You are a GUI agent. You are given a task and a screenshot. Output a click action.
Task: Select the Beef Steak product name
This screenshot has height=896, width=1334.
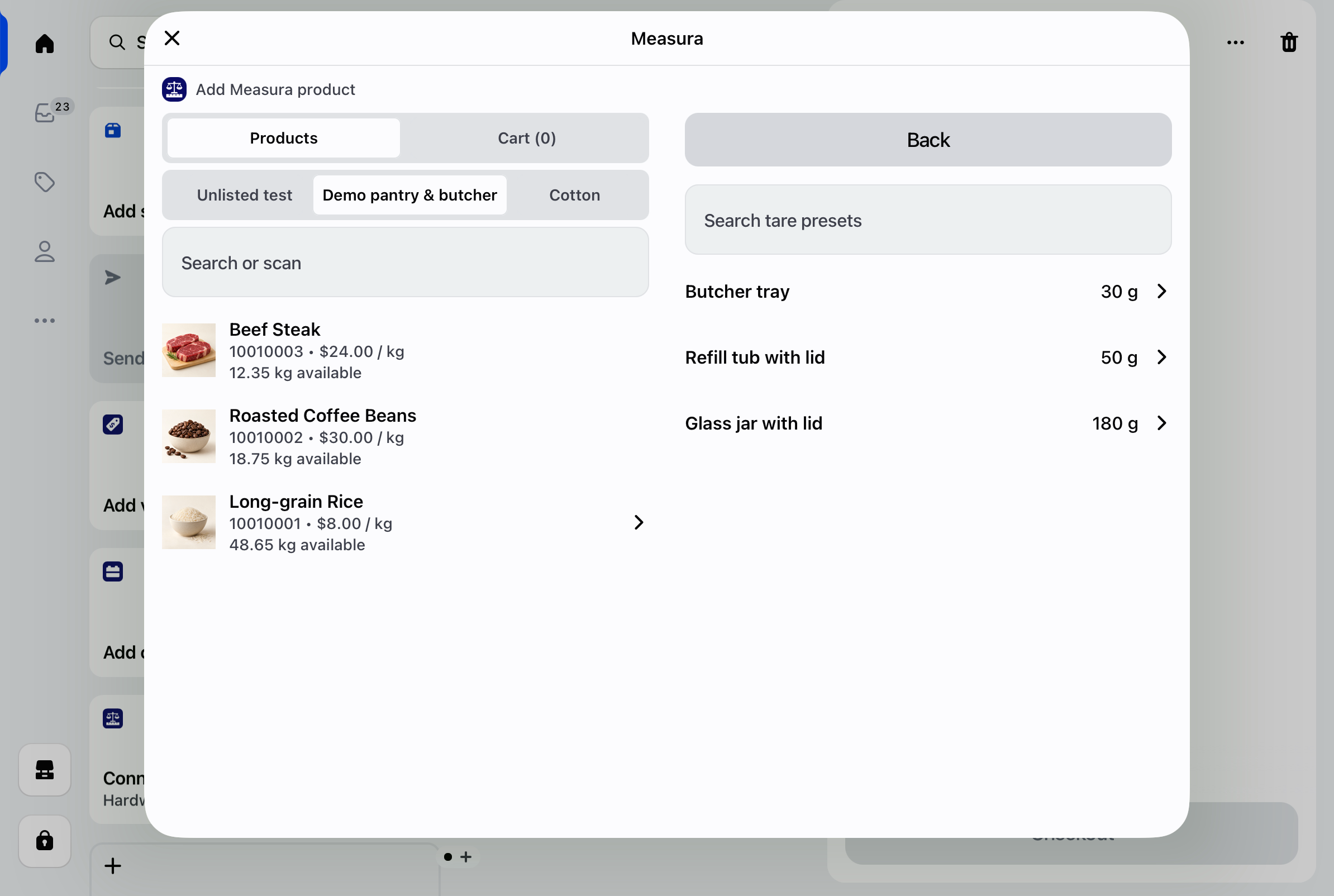(275, 330)
